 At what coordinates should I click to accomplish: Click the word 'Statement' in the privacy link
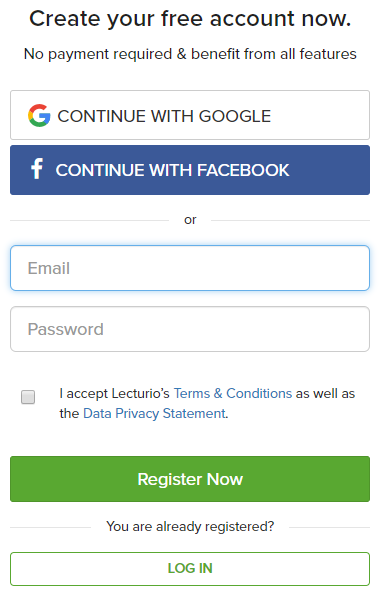(x=194, y=413)
